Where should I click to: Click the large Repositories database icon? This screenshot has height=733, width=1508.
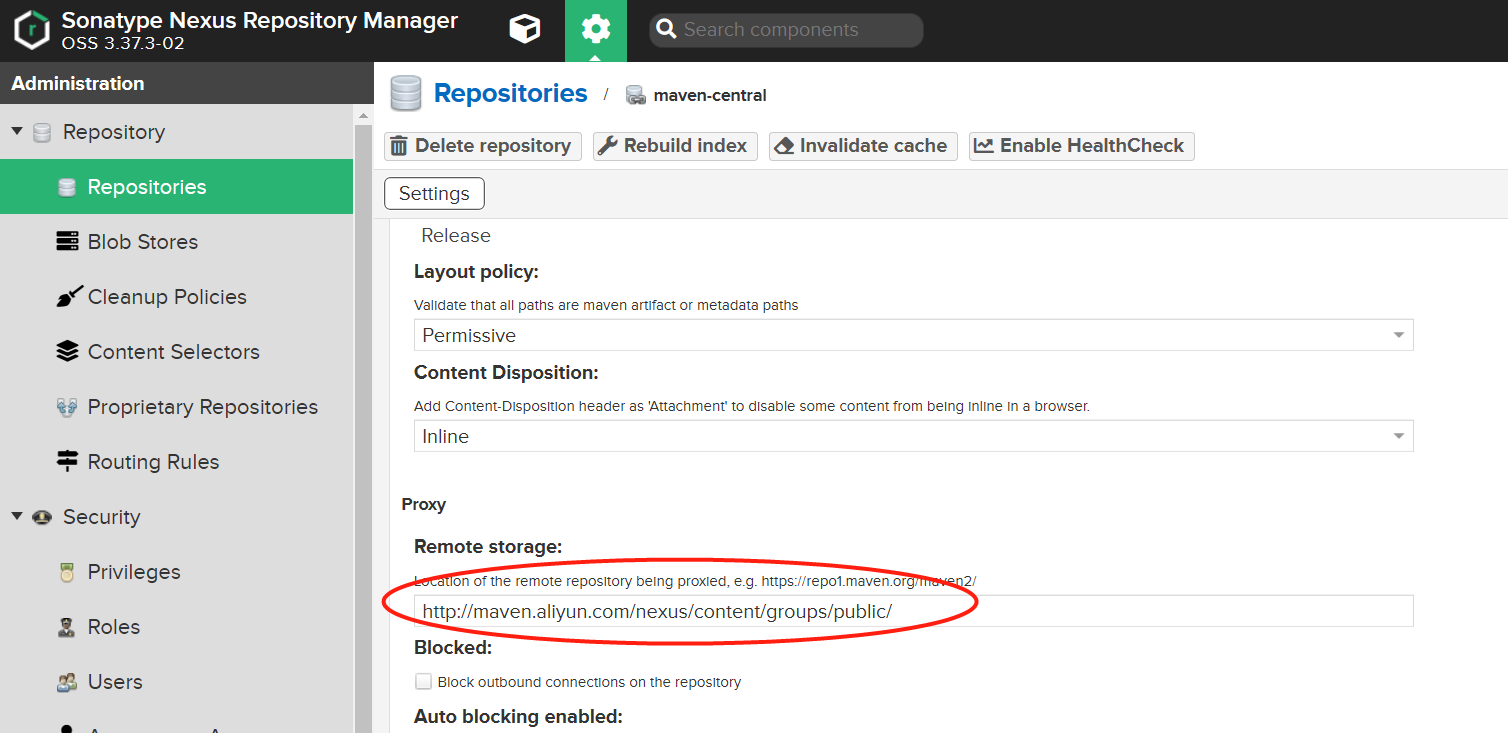[x=406, y=93]
